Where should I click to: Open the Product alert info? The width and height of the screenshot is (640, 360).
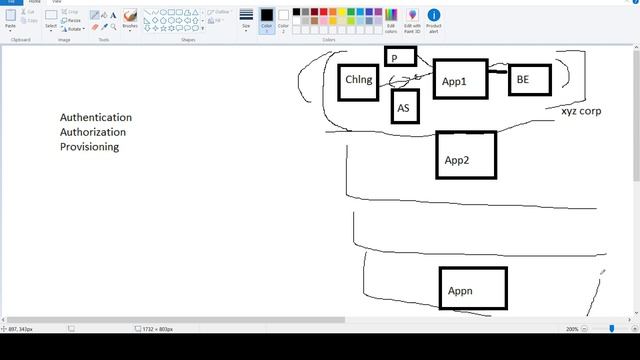tap(433, 21)
